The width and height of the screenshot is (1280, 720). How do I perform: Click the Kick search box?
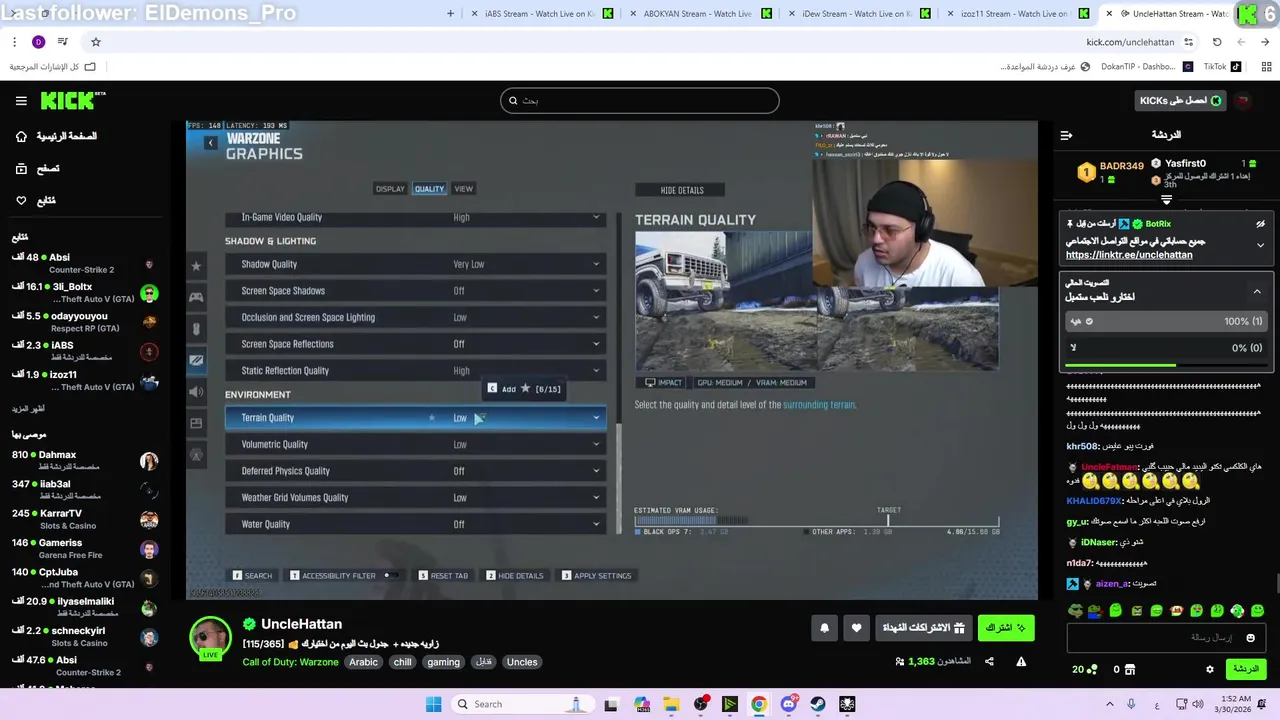[640, 100]
